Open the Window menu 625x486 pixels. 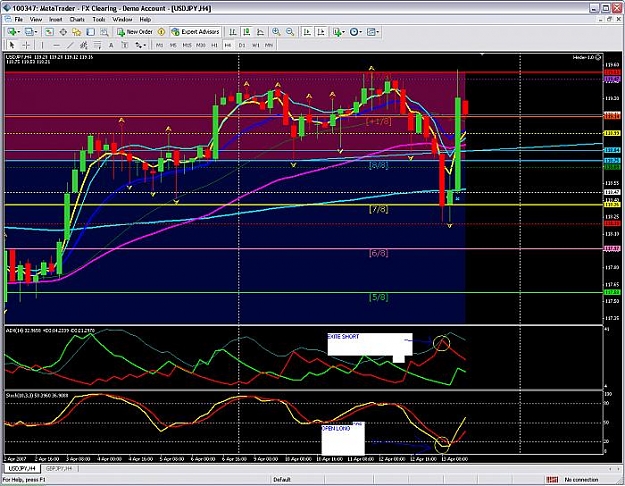click(122, 19)
